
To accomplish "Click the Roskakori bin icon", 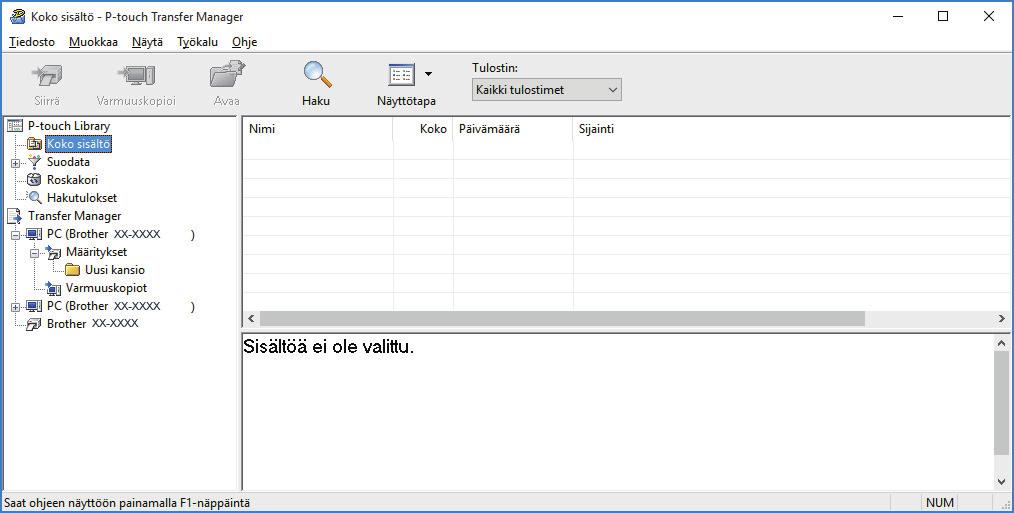I will pyautogui.click(x=34, y=180).
